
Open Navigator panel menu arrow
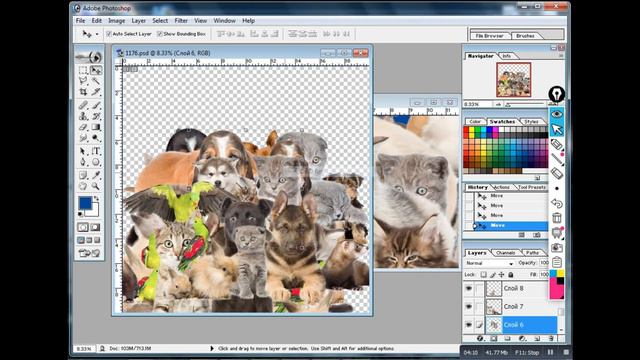561,56
